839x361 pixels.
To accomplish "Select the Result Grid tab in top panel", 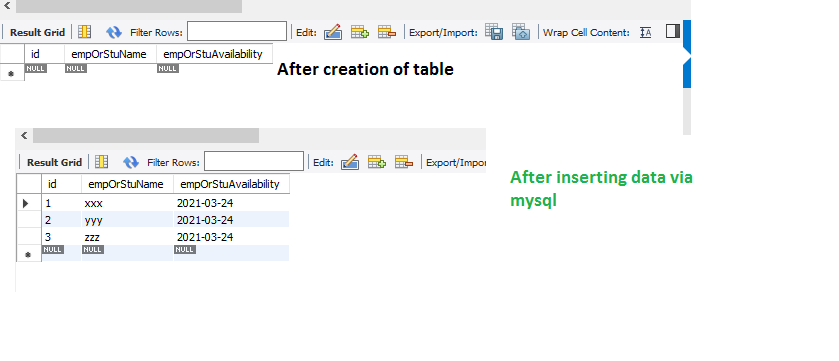I will pos(37,32).
